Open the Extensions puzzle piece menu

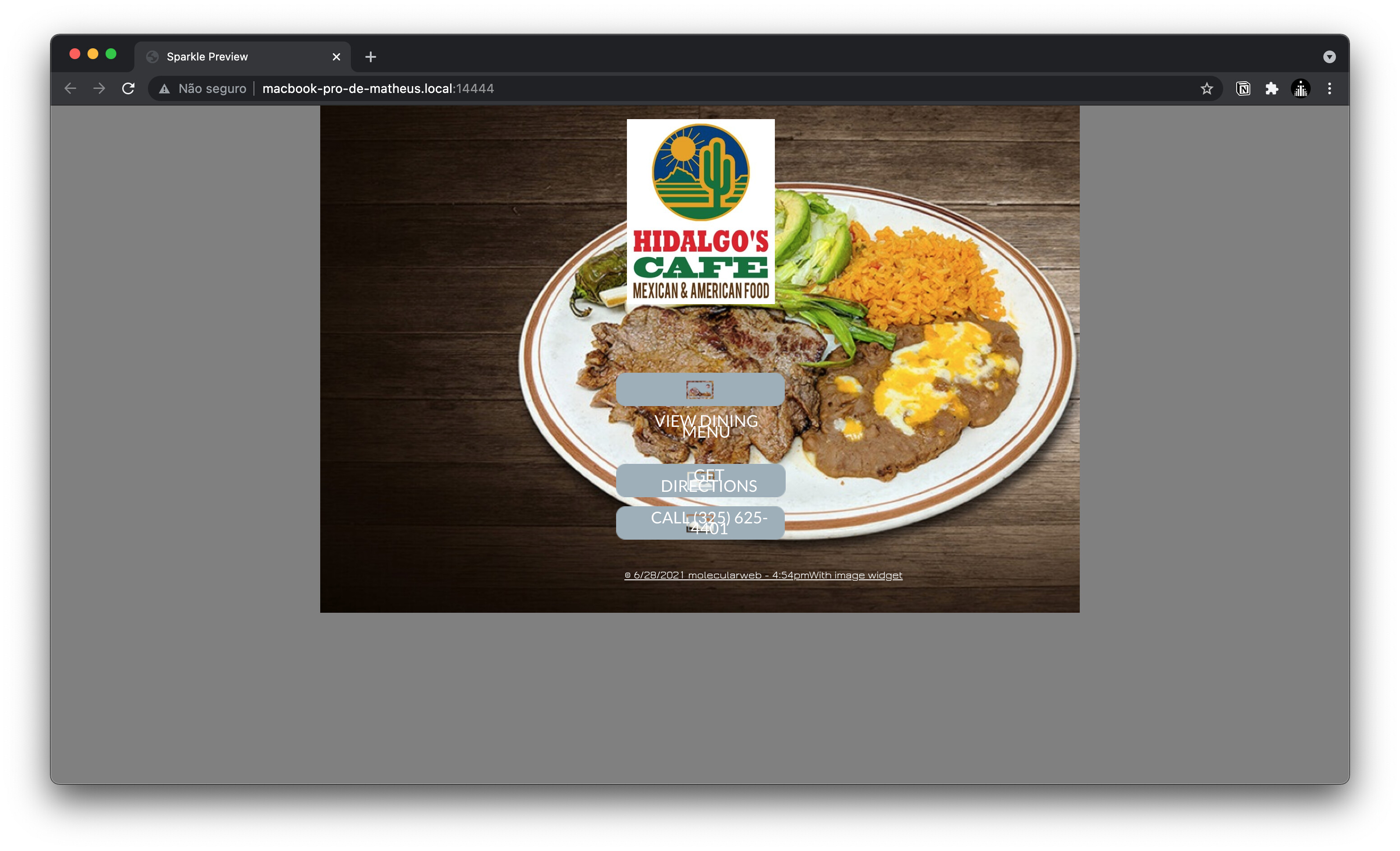pos(1271,89)
